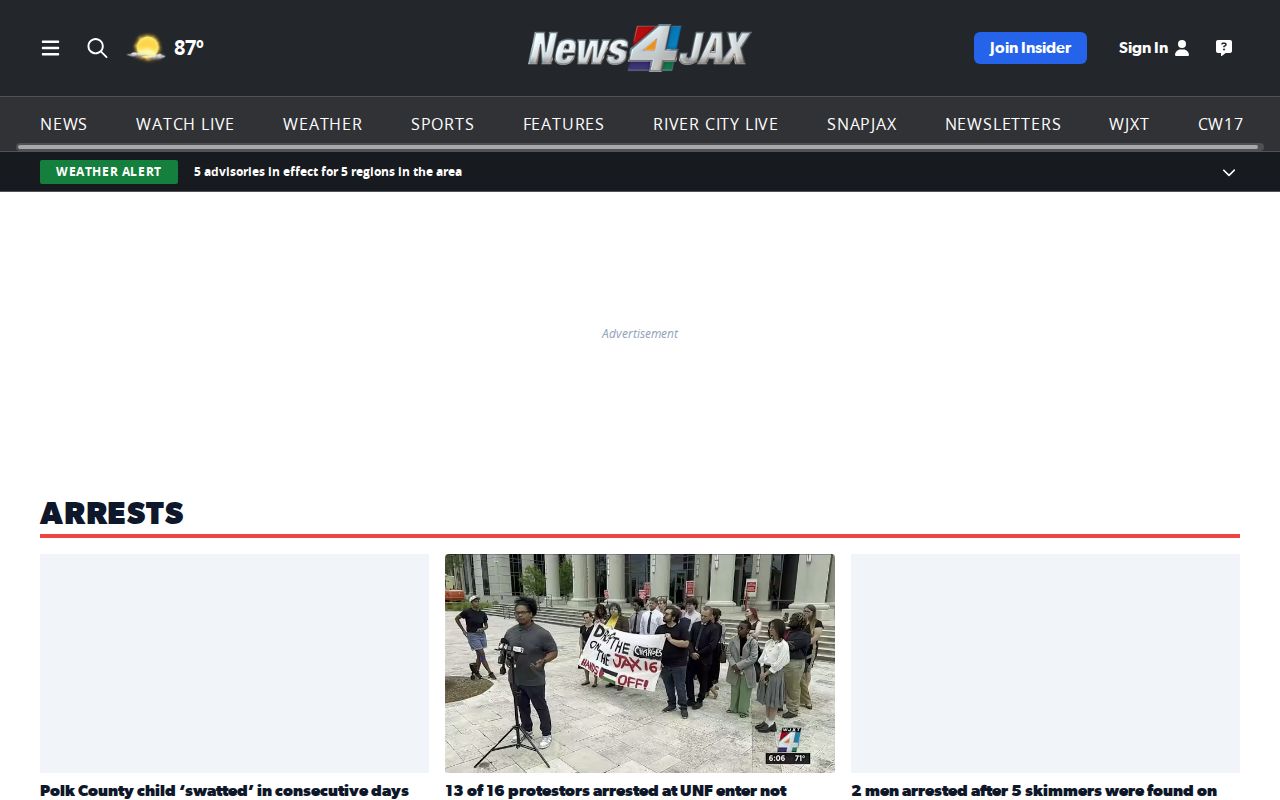Screen dimensions: 1280x800
Task: Open the hamburger menu icon
Action: [x=50, y=48]
